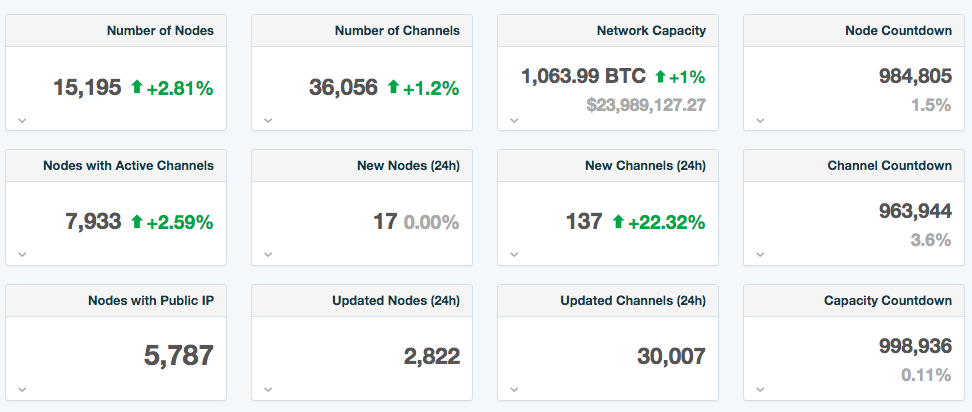Open the New Channels (24h) card chevron
The image size is (972, 412).
pyautogui.click(x=514, y=254)
